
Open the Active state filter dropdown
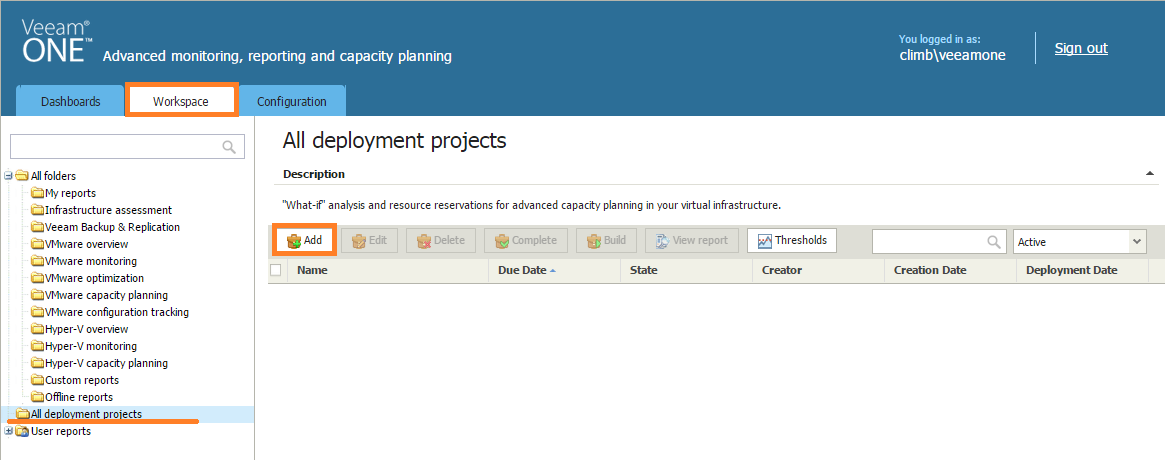click(1080, 242)
